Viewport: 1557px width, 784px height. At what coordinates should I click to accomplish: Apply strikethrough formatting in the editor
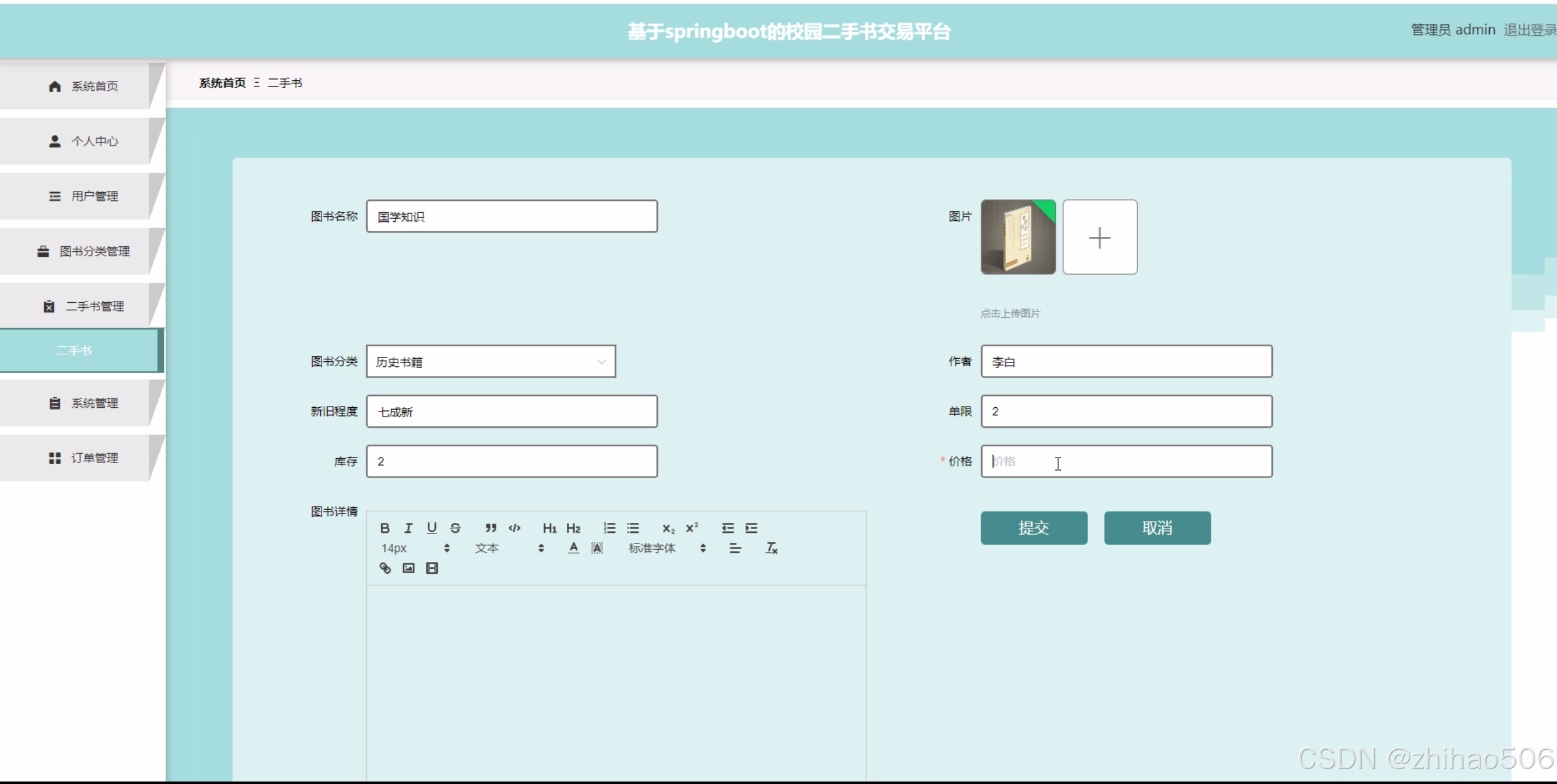tap(455, 528)
